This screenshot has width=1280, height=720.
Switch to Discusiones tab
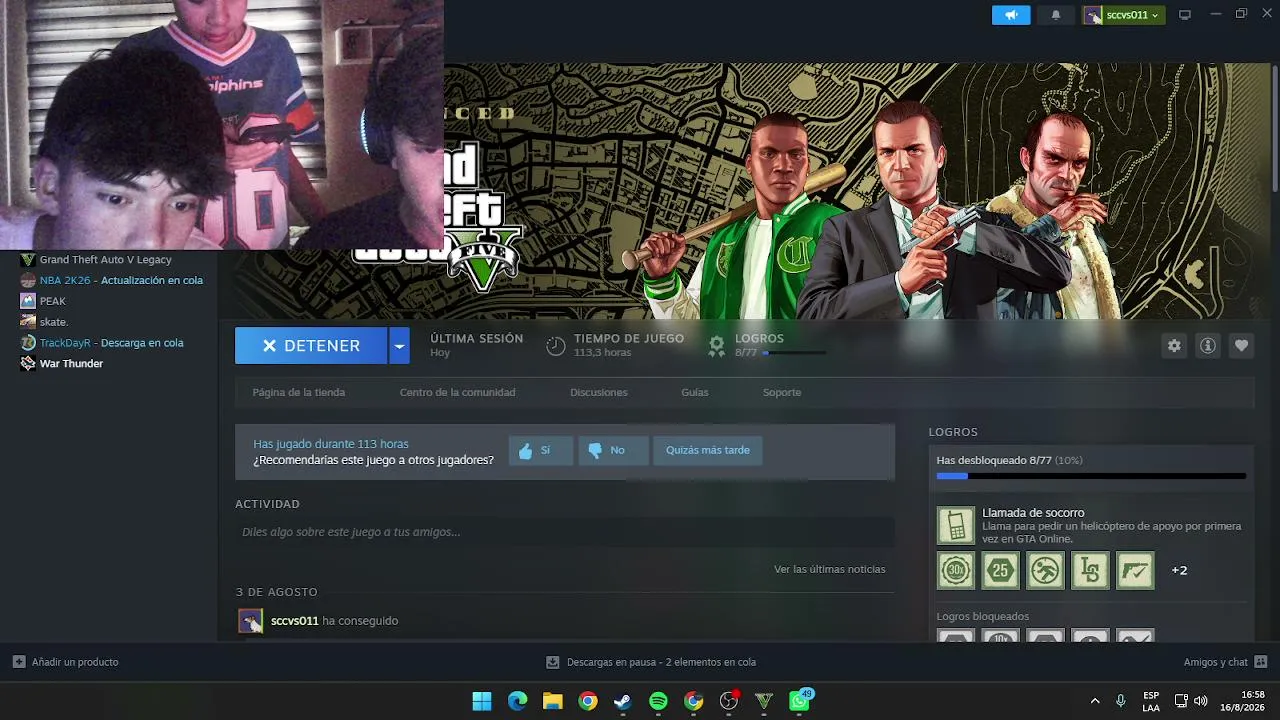tap(599, 392)
